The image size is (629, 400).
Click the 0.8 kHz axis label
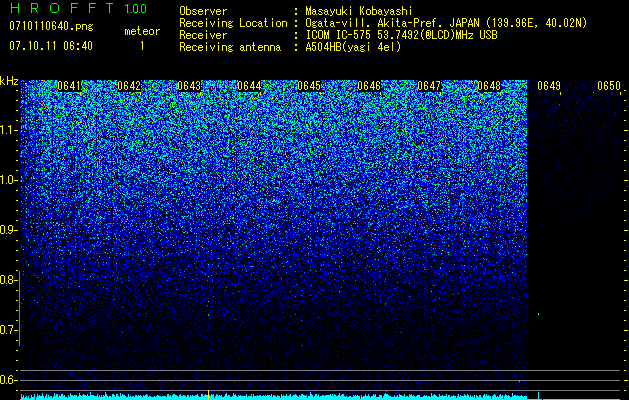(8, 280)
